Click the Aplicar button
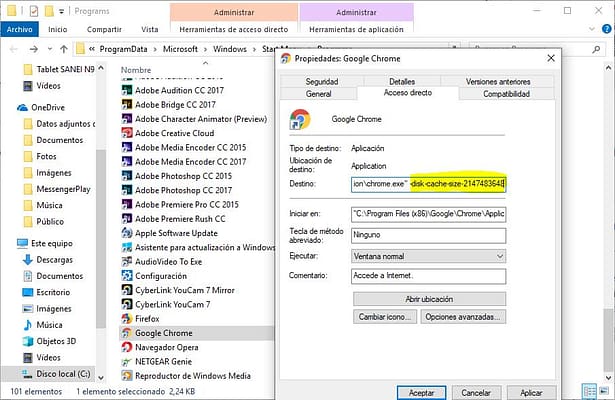The height and width of the screenshot is (400, 615). point(531,393)
